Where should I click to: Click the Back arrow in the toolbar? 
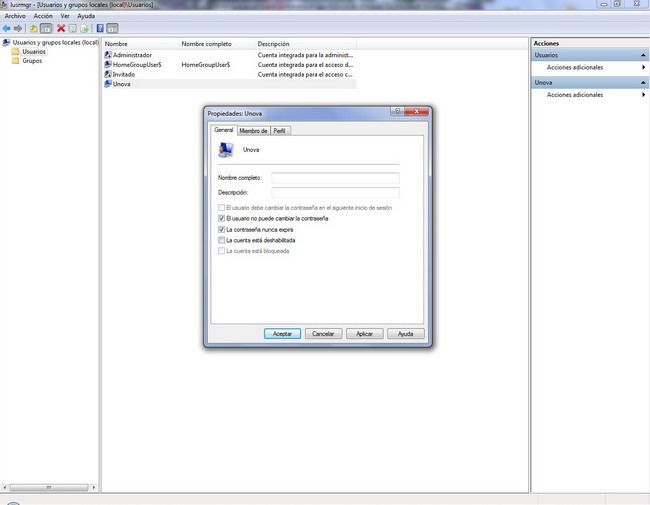(x=6, y=28)
